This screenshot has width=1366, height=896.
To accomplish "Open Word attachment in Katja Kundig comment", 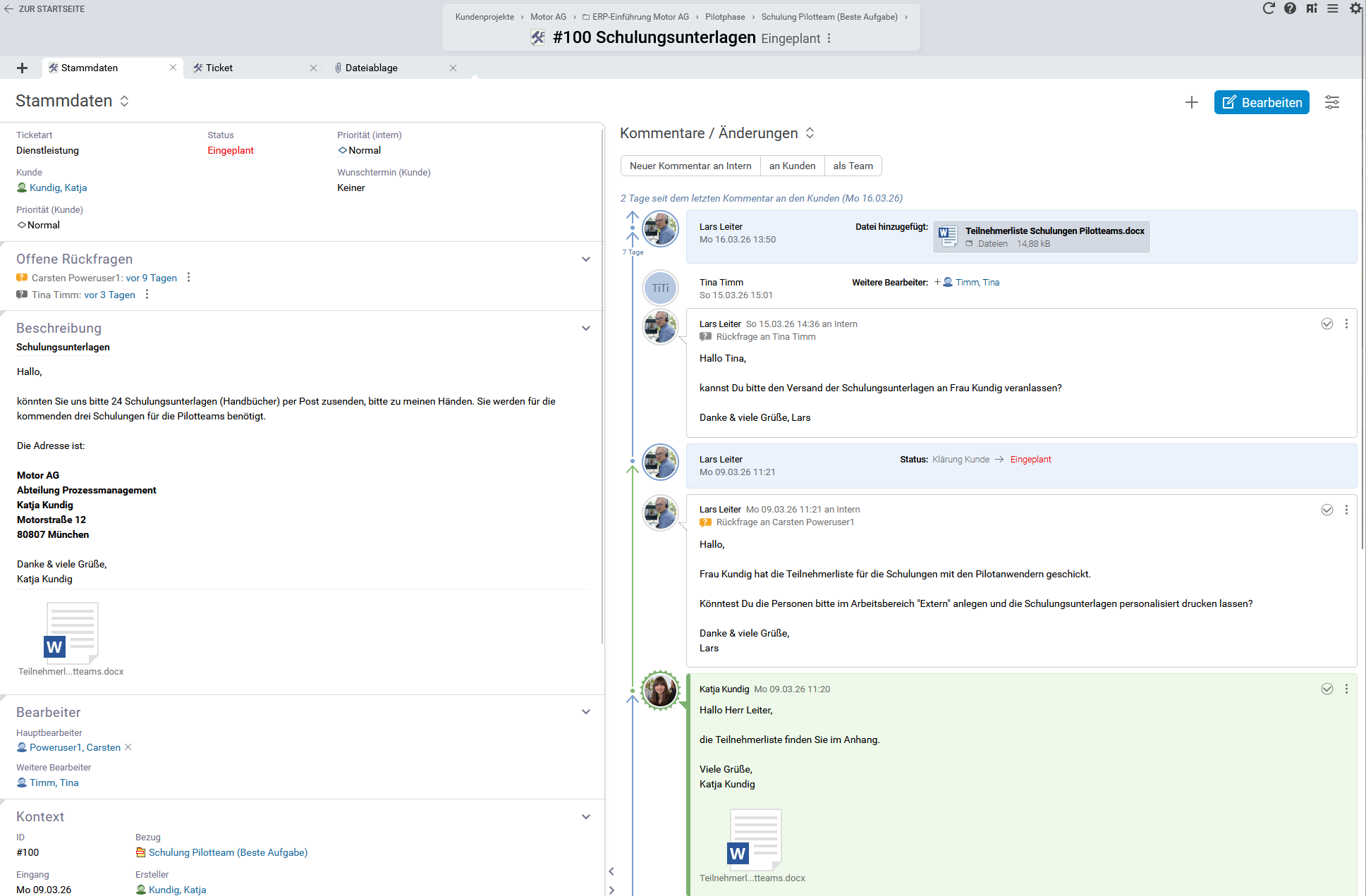I will [755, 839].
